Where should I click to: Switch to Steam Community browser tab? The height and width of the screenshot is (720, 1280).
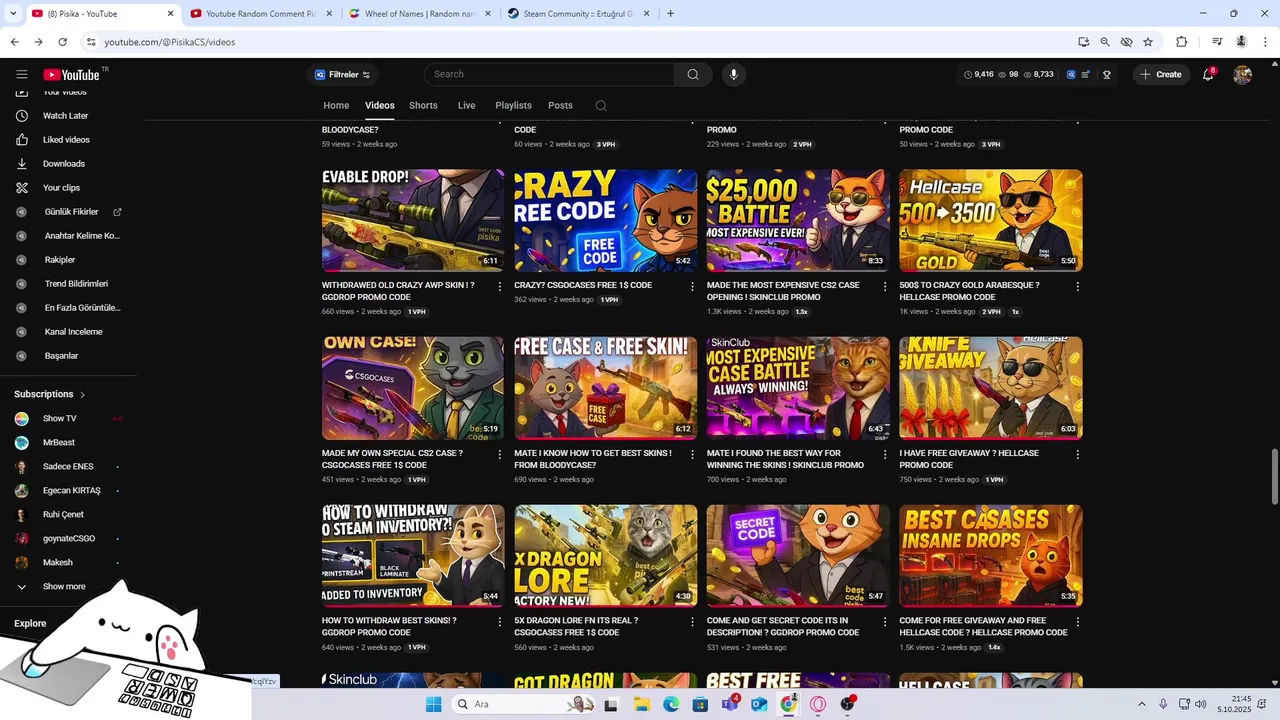tap(577, 14)
